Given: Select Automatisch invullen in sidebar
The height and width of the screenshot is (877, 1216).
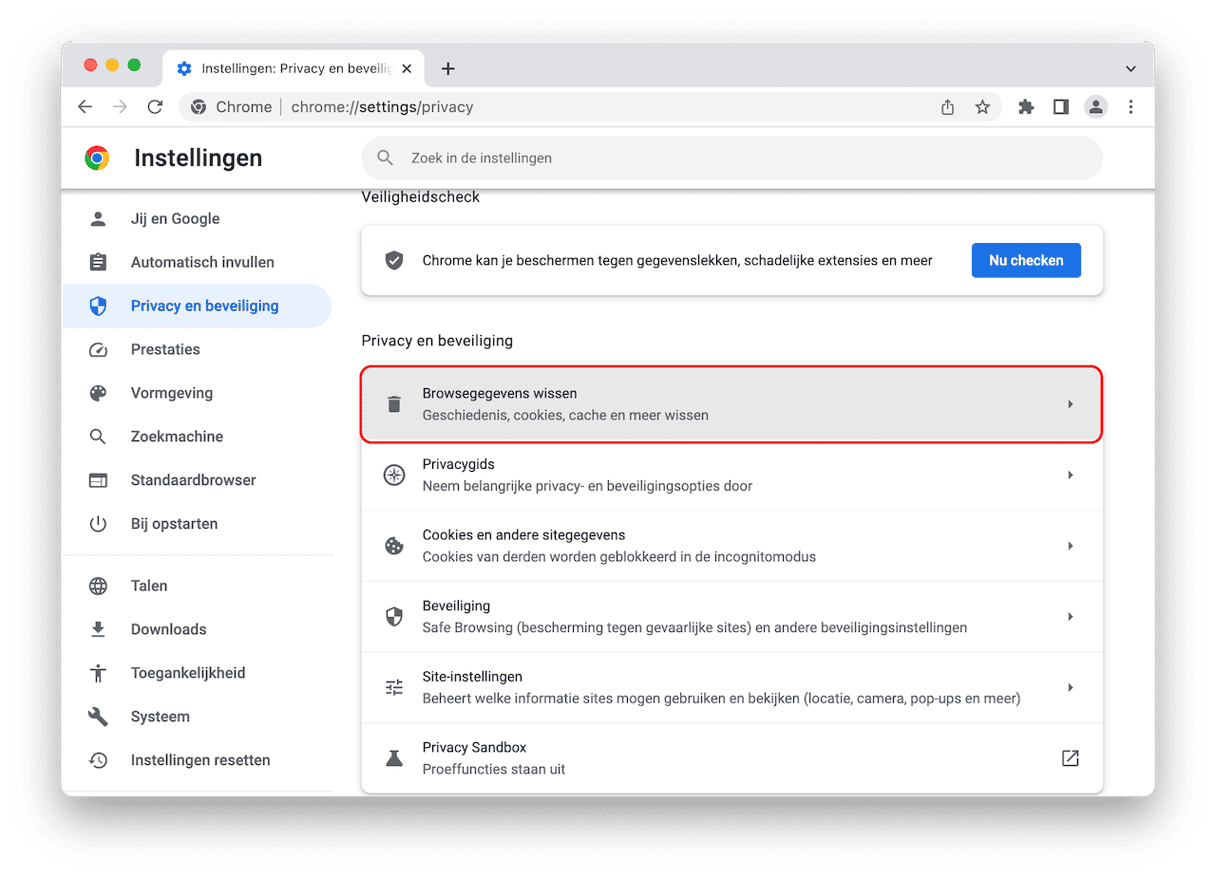Looking at the screenshot, I should [202, 262].
